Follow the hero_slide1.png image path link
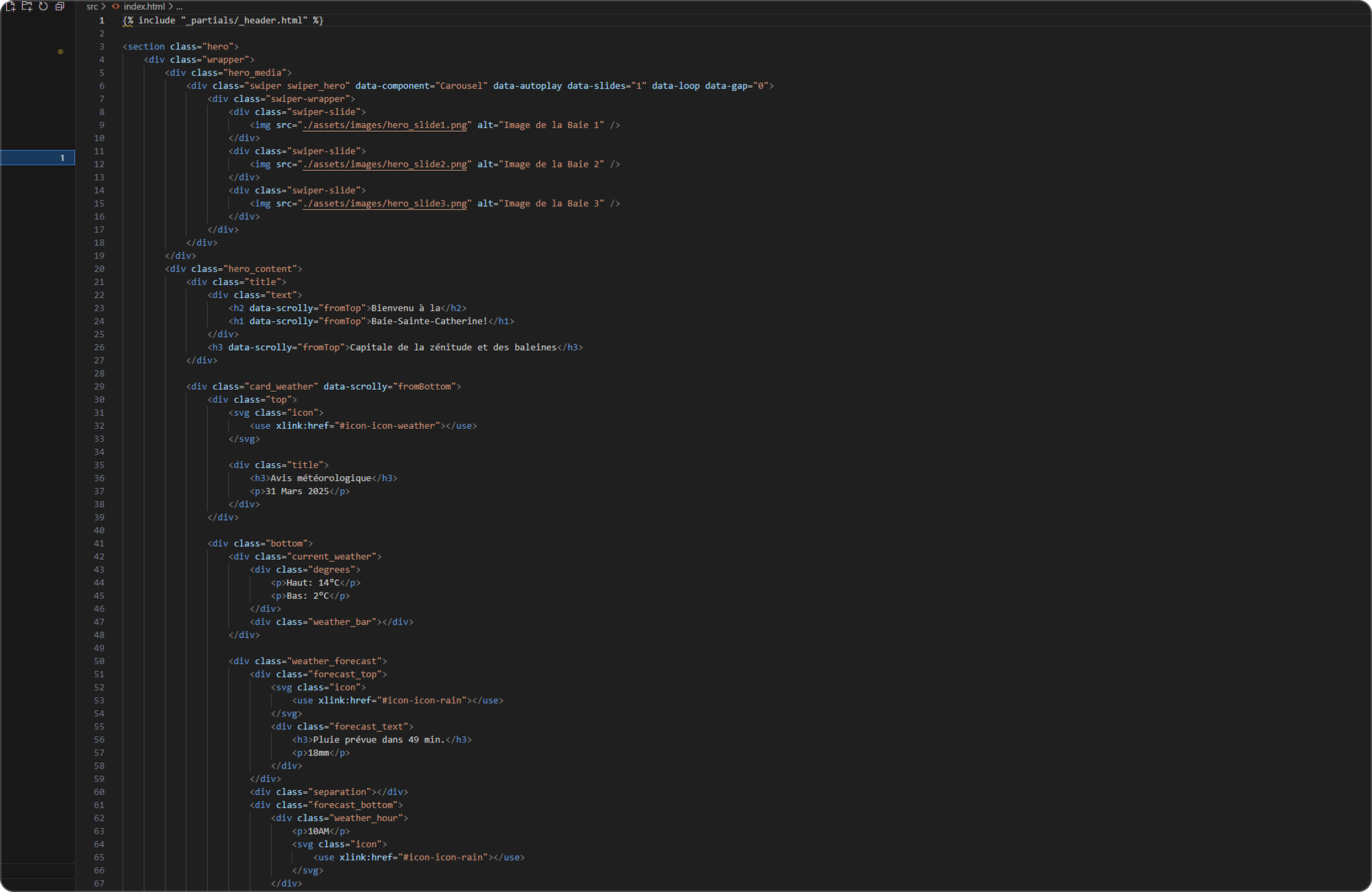1372x892 pixels. pos(385,125)
